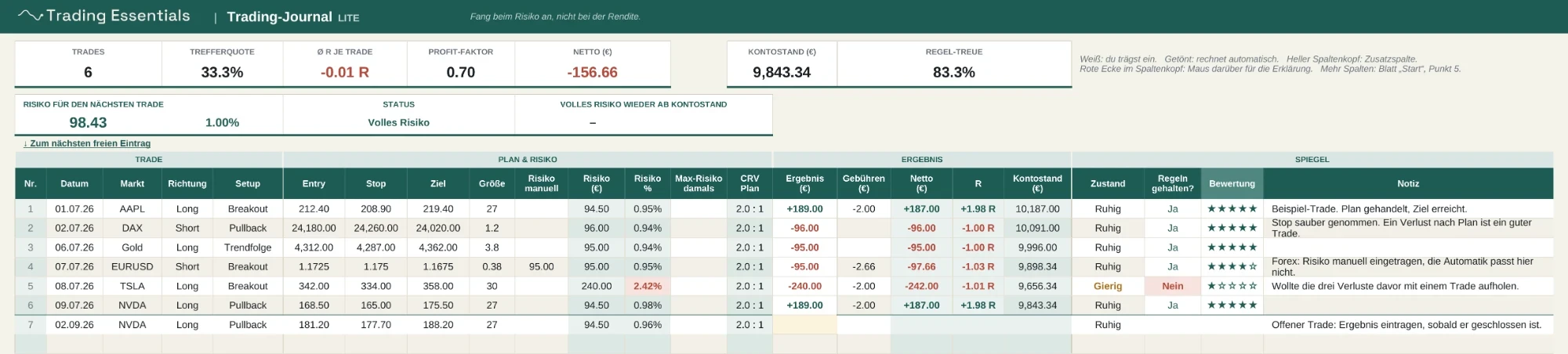Image resolution: width=1568 pixels, height=354 pixels.
Task: Click the 'Nein' rules cell
Action: [x=1172, y=286]
